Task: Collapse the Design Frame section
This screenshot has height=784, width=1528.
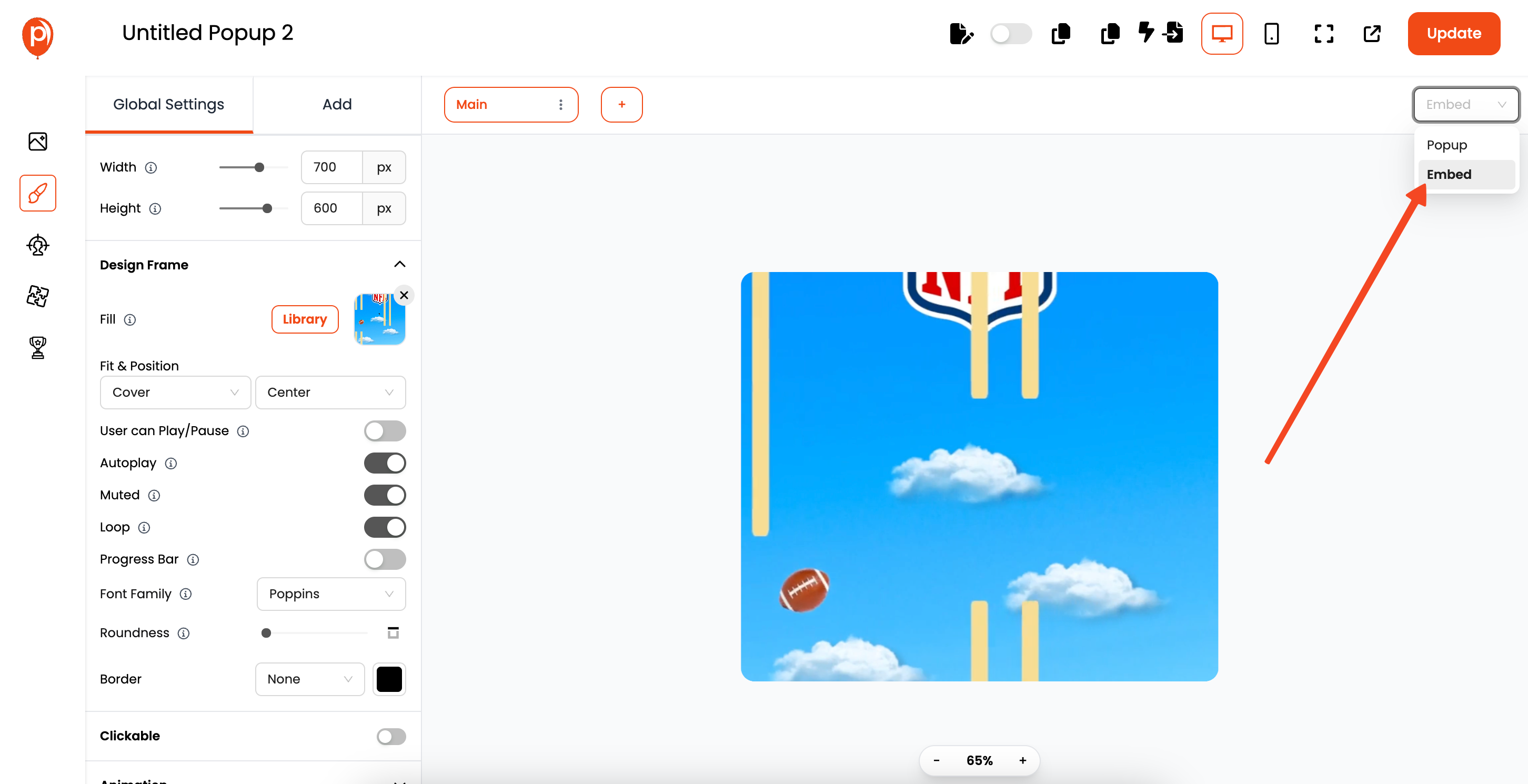Action: 400,265
